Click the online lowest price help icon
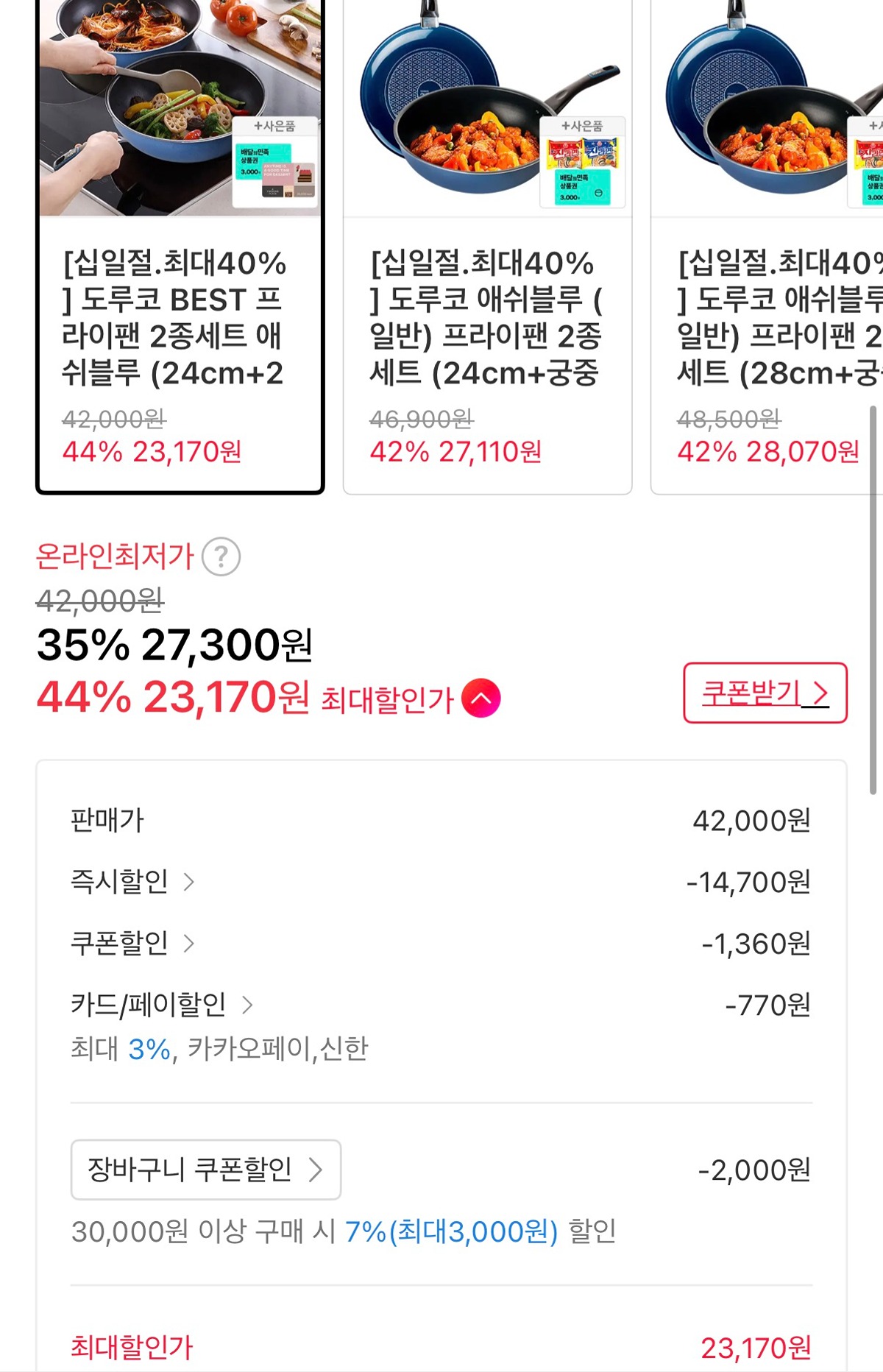 click(221, 557)
